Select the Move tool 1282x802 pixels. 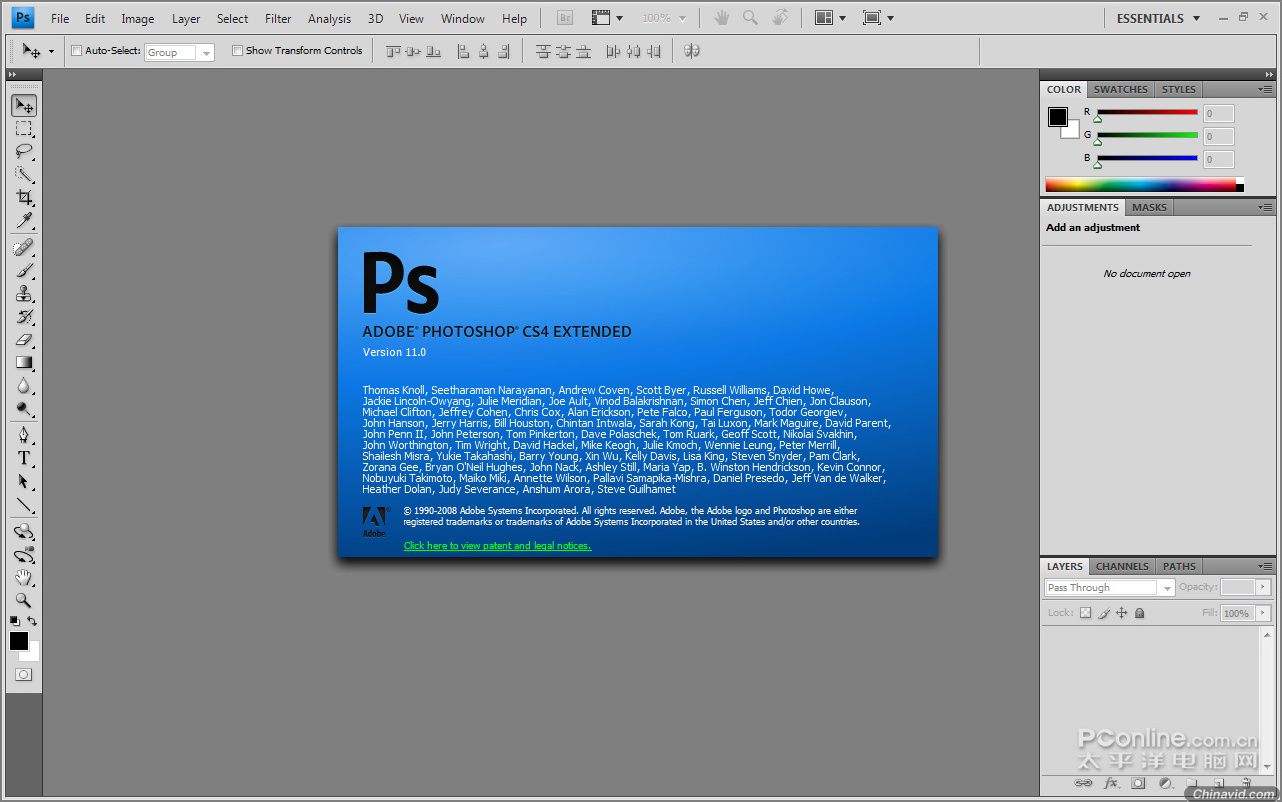click(x=24, y=106)
